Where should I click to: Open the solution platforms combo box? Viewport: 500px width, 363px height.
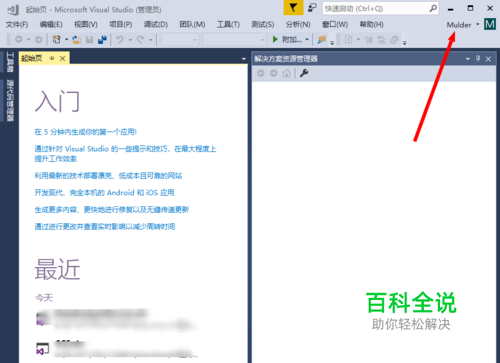234,40
